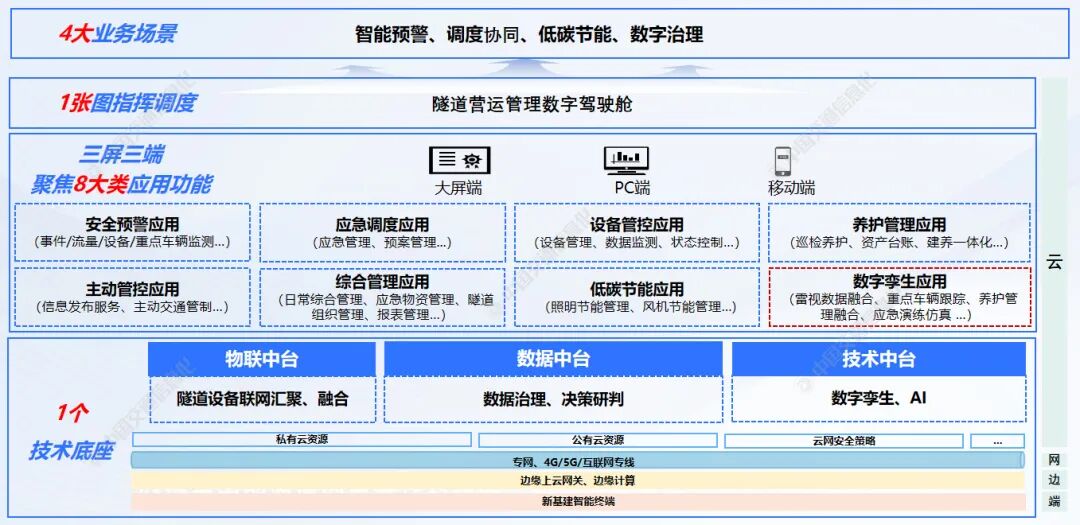The image size is (1080, 525).
Task: Click the (照明节能管理、风机节能管理...) subtitle
Action: pos(640,307)
